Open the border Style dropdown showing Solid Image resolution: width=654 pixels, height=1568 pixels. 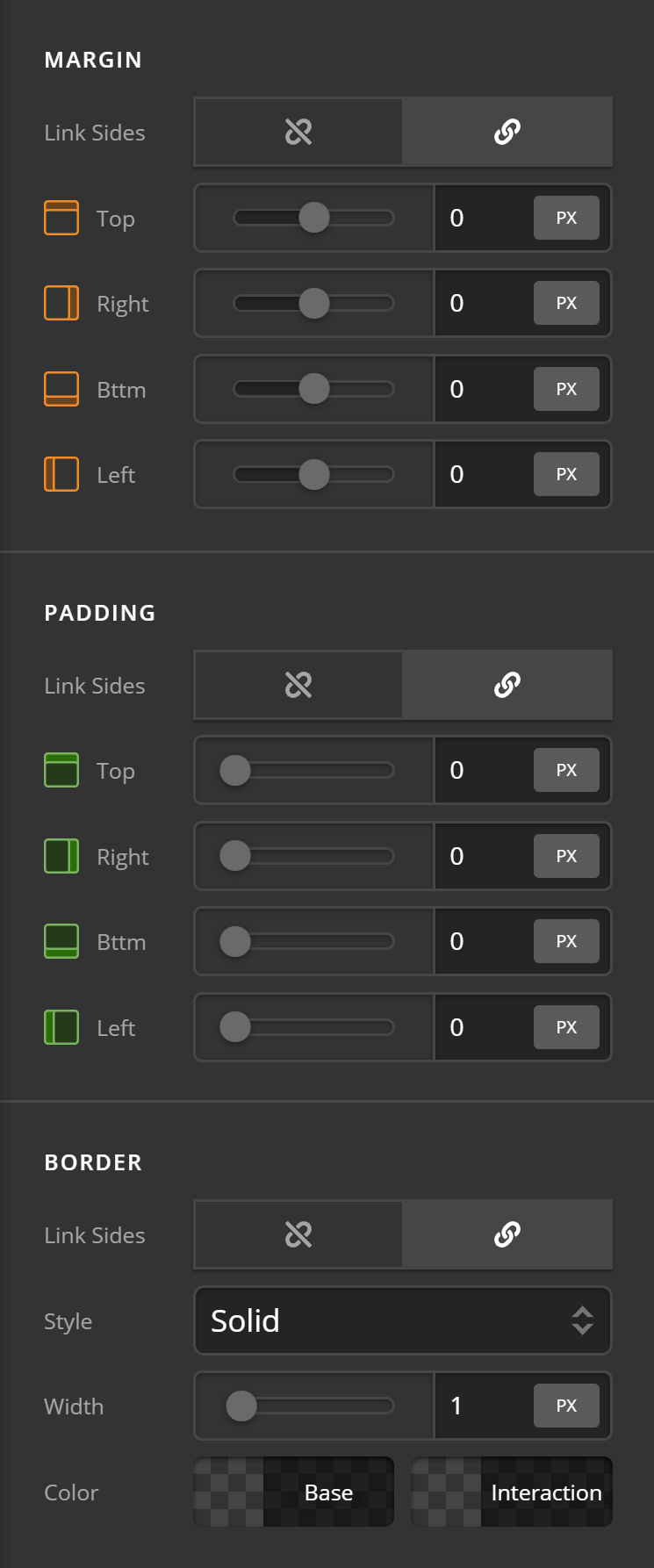coord(402,1320)
